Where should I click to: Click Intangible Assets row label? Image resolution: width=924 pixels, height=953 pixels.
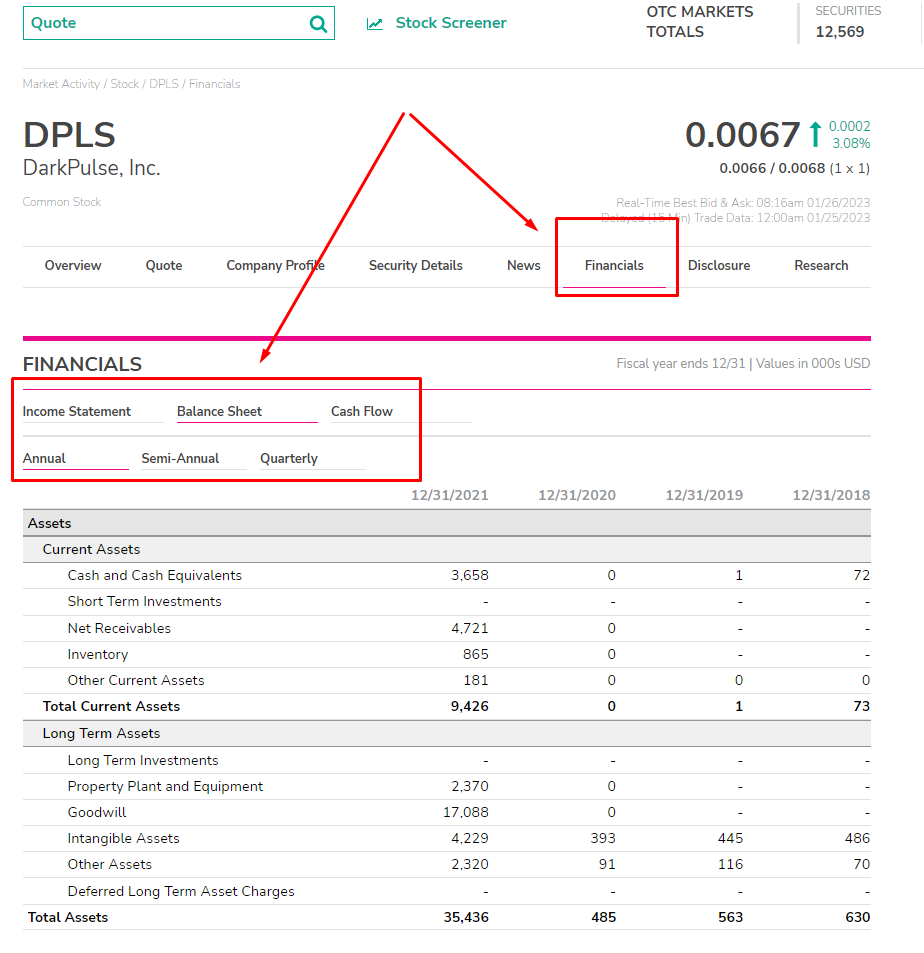click(123, 839)
